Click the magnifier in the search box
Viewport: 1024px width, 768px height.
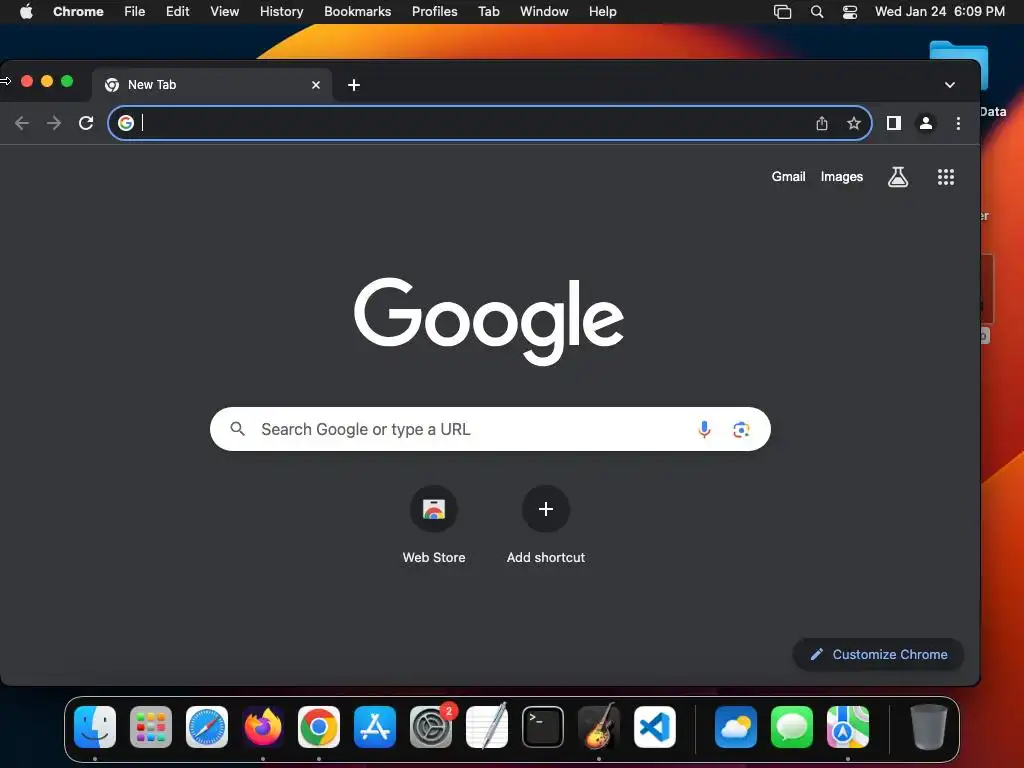pyautogui.click(x=238, y=428)
